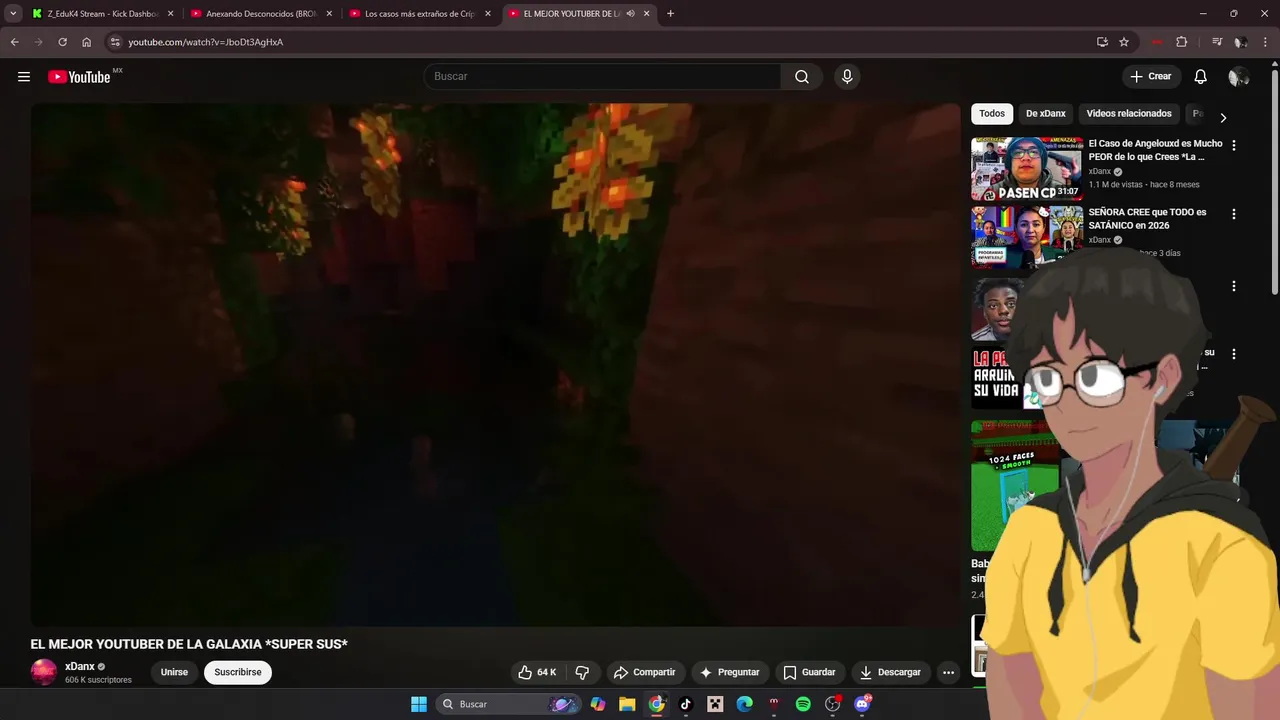Subscribe with the Suscribirse button

coord(238,672)
